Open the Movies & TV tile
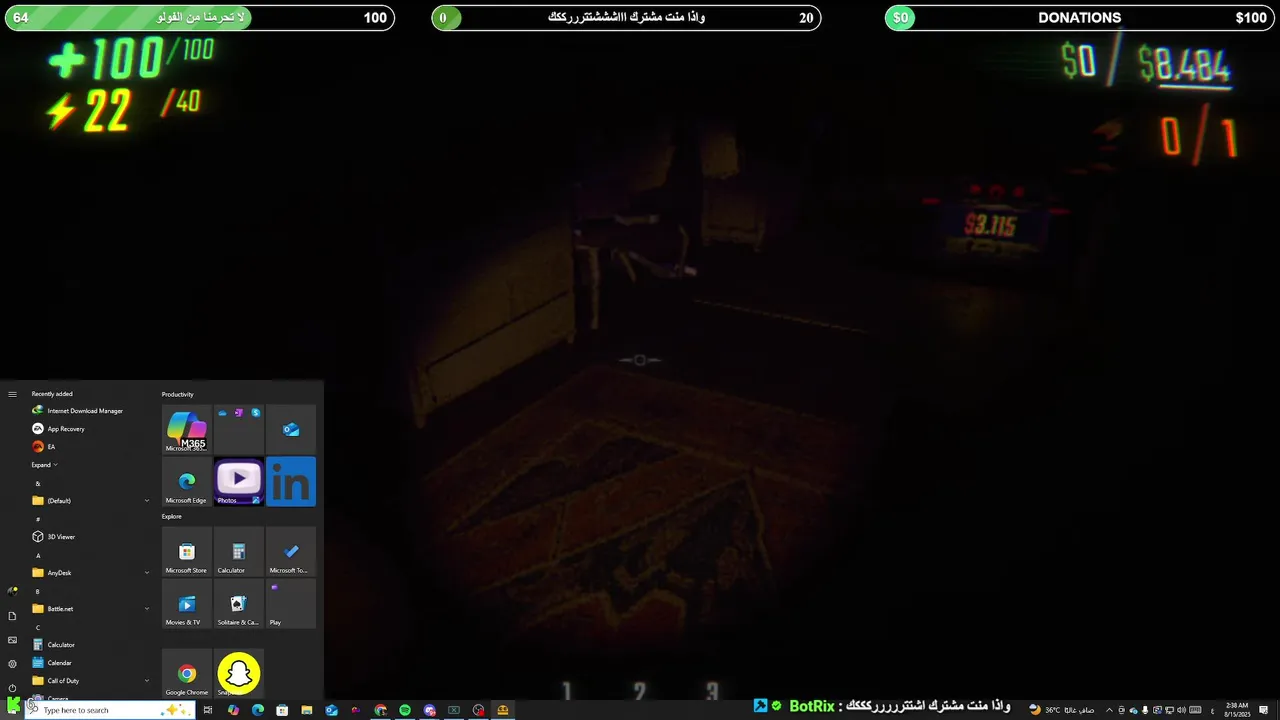The width and height of the screenshot is (1280, 720). pos(187,603)
